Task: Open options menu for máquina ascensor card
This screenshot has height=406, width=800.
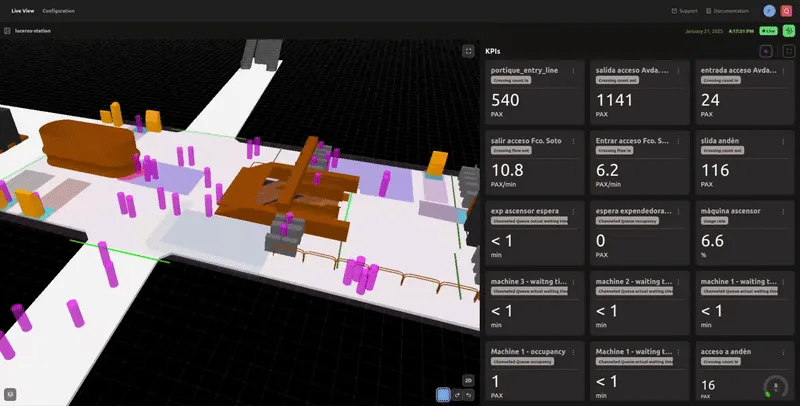Action: [784, 212]
